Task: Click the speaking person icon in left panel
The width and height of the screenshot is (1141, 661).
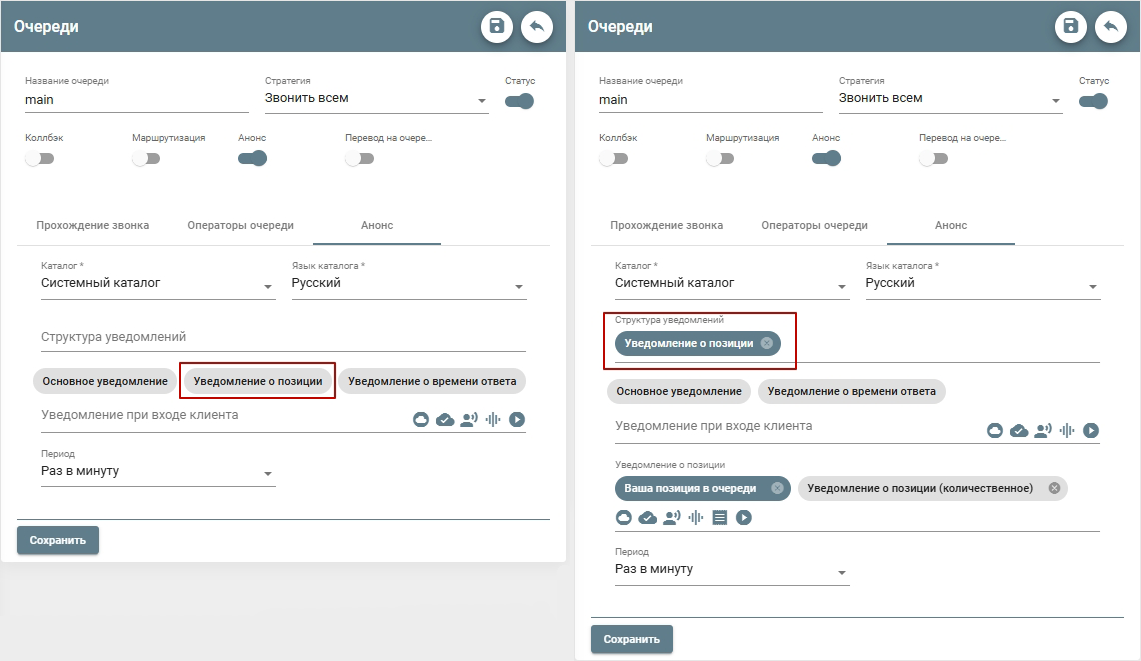Action: (469, 420)
